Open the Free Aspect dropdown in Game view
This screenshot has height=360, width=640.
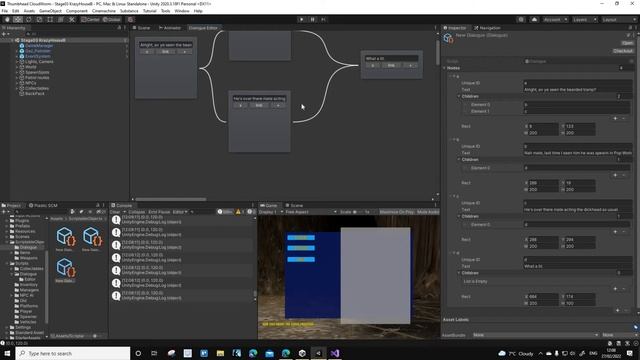(311, 212)
